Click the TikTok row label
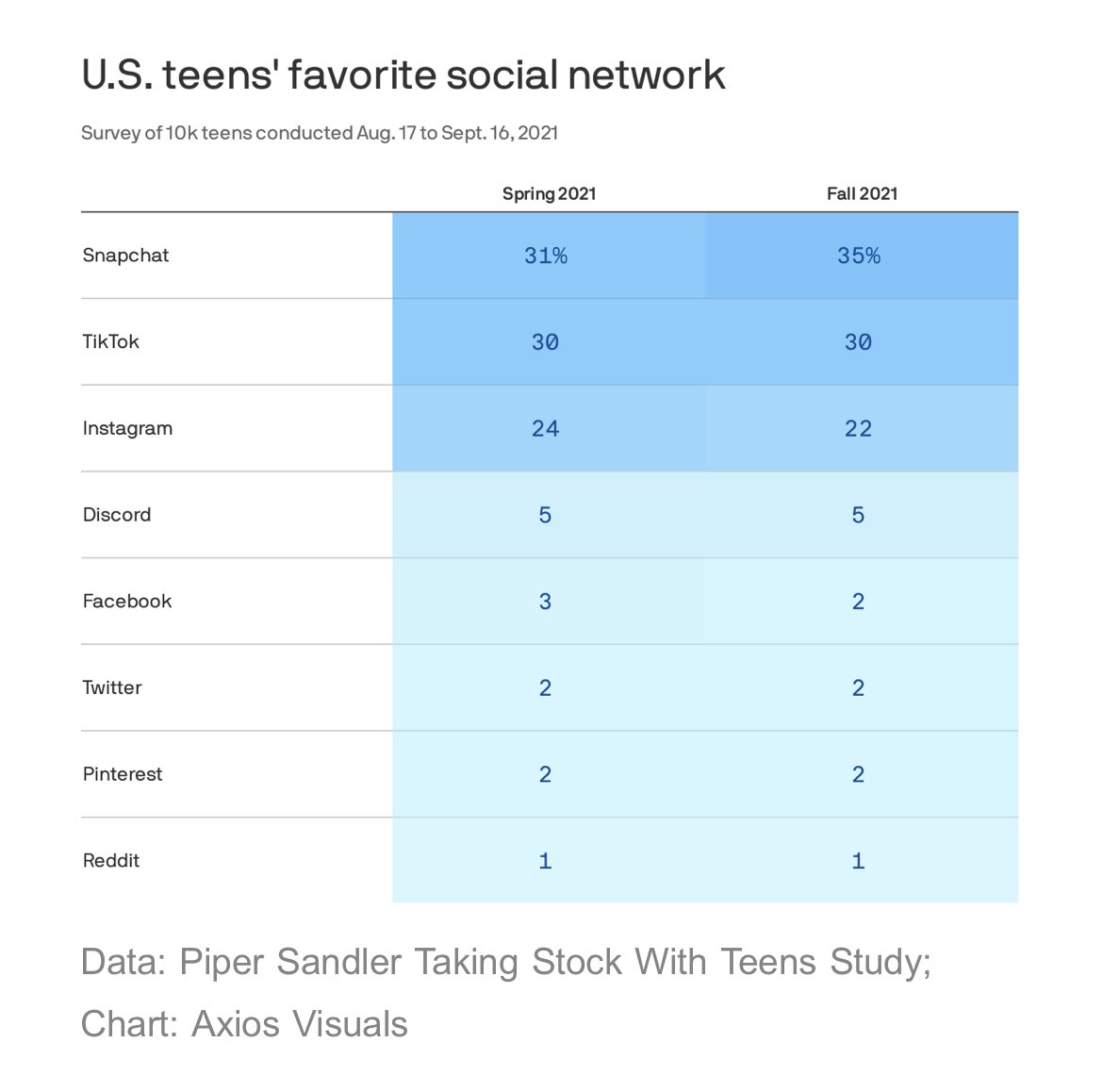Image resolution: width=1103 pixels, height=1092 pixels. coord(110,342)
